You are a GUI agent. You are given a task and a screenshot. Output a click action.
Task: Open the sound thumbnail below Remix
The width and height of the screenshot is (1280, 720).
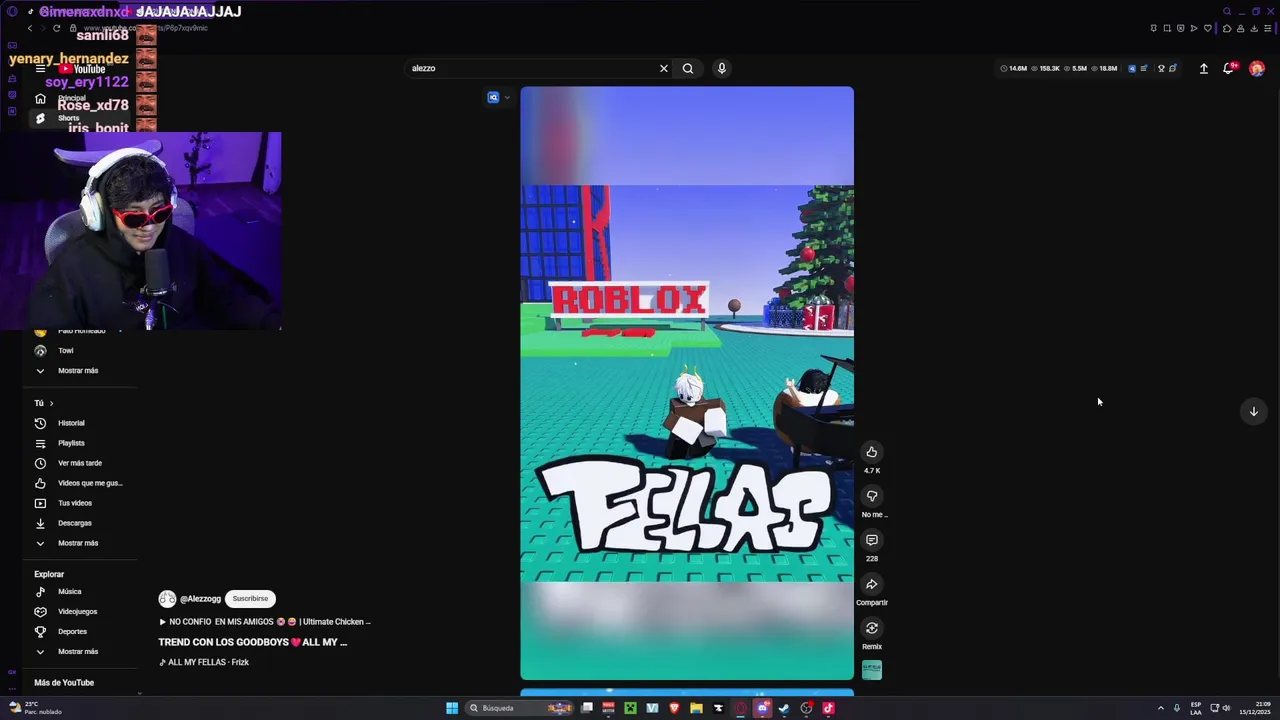(872, 670)
